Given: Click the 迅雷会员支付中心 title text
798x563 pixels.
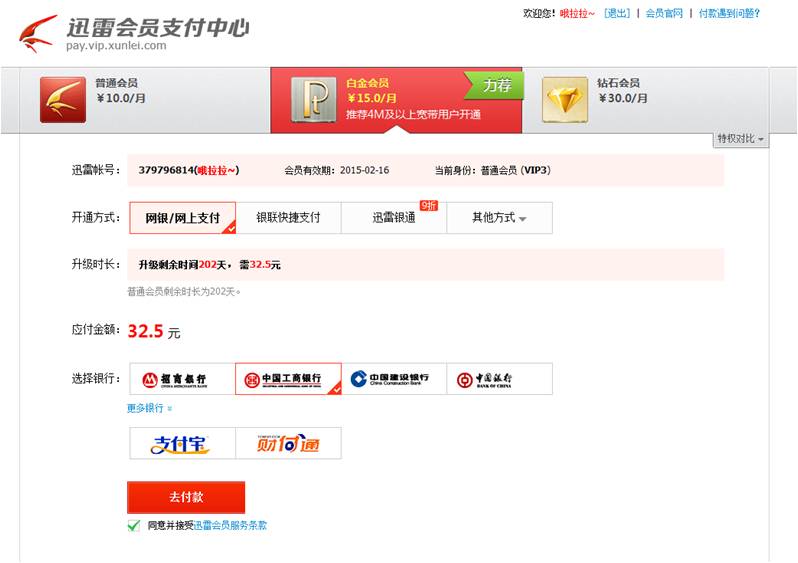Looking at the screenshot, I should pyautogui.click(x=157, y=27).
